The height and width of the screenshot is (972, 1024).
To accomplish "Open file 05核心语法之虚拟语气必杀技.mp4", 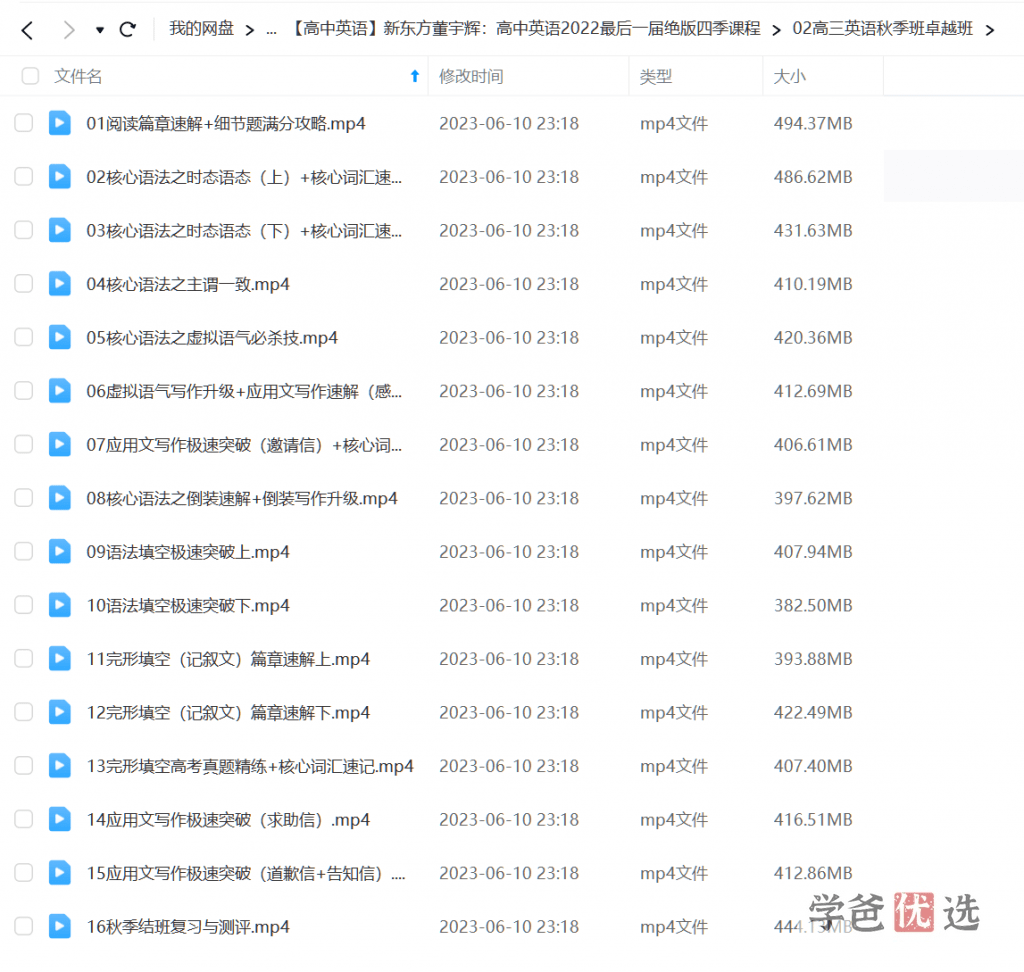I will (x=212, y=338).
